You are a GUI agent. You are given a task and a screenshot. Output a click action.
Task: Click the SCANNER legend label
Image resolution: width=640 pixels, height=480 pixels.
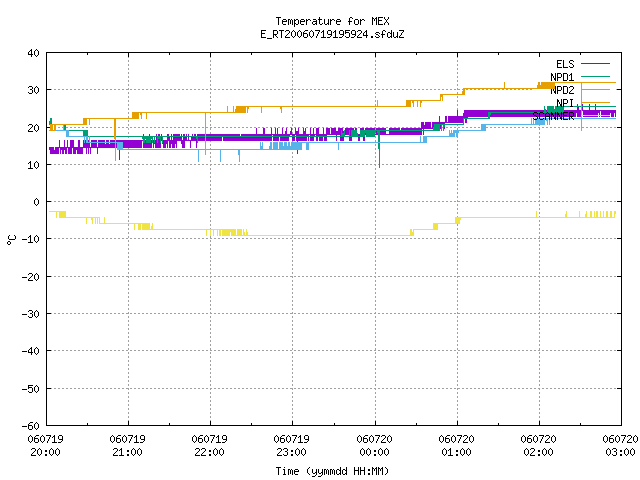553,116
